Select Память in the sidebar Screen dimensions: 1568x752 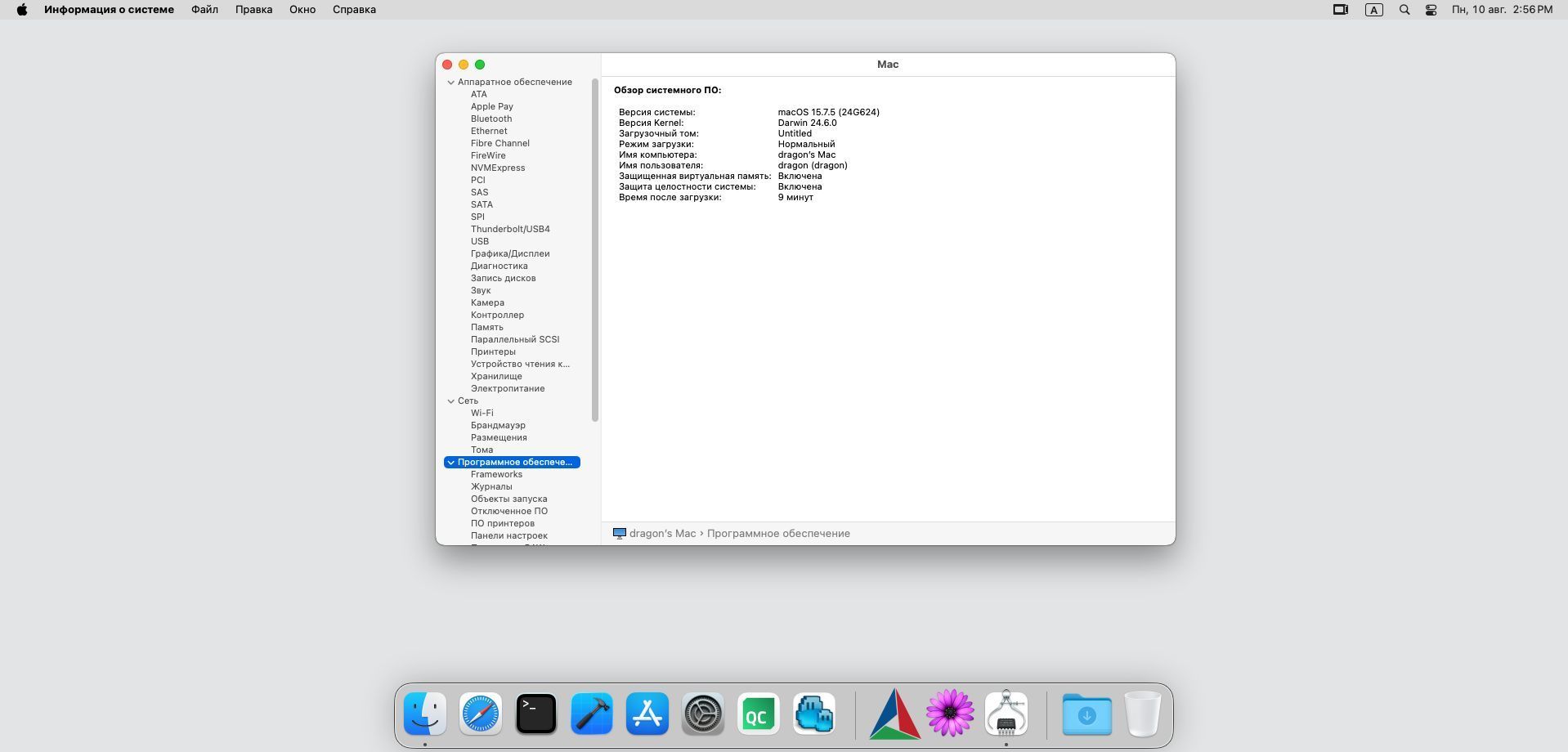(x=487, y=328)
